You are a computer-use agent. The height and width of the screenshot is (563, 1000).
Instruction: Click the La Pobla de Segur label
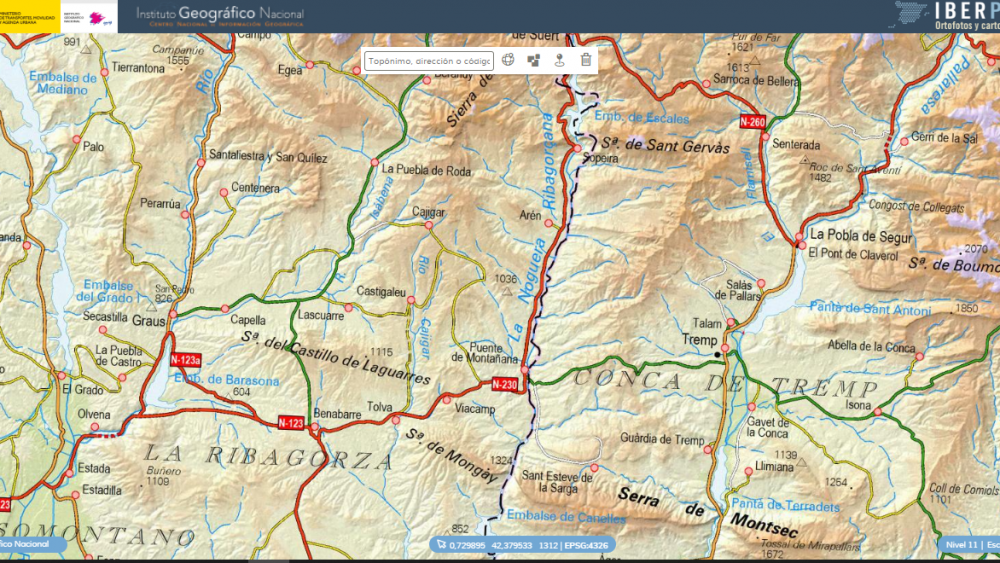click(x=861, y=236)
